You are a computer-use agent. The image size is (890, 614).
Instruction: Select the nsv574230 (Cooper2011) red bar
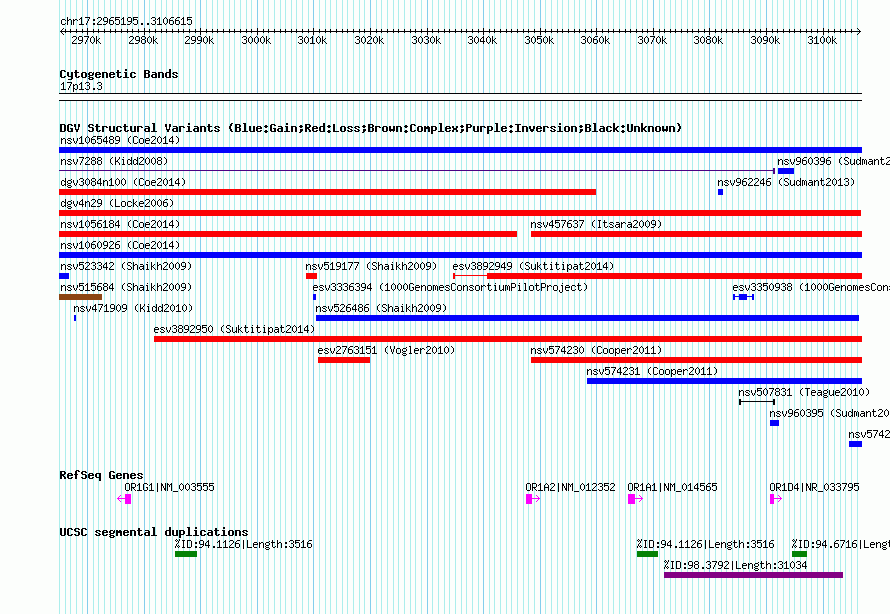[x=696, y=360]
